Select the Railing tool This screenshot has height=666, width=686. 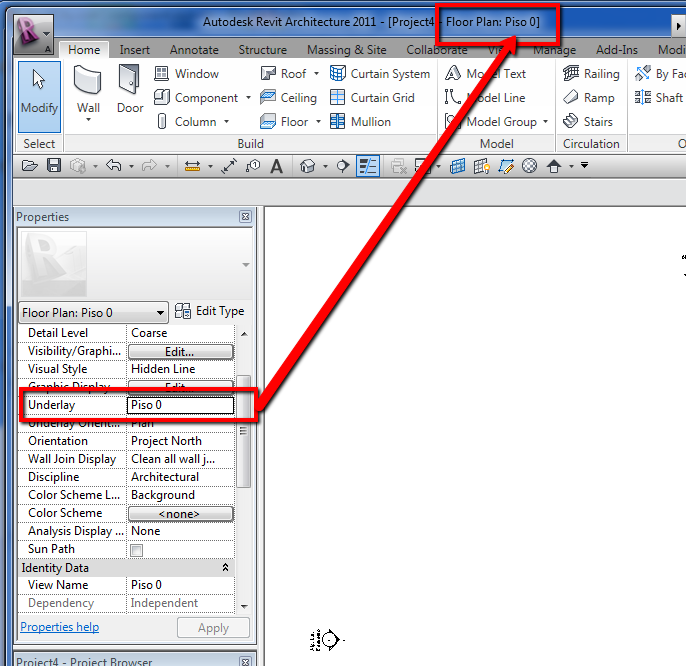point(591,74)
